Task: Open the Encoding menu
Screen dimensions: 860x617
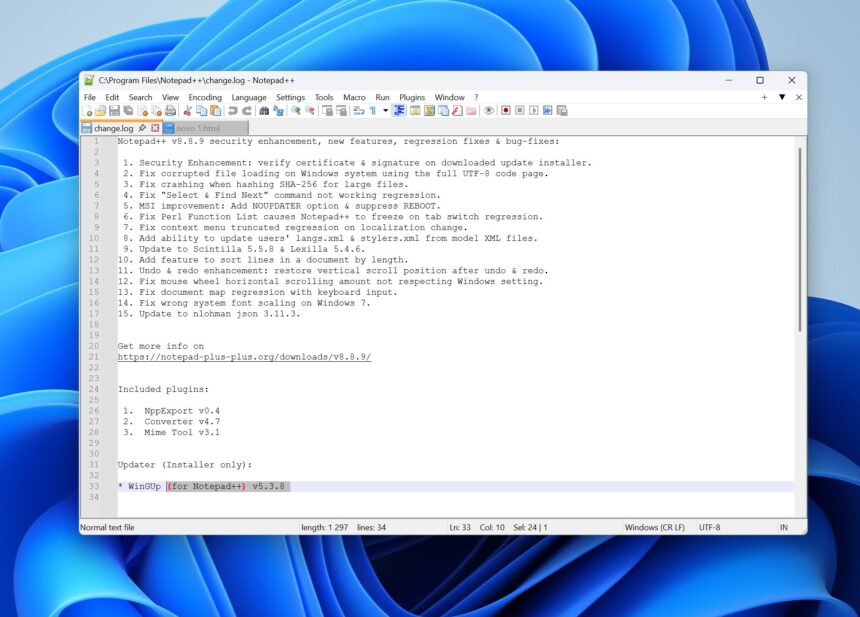Action: (205, 97)
